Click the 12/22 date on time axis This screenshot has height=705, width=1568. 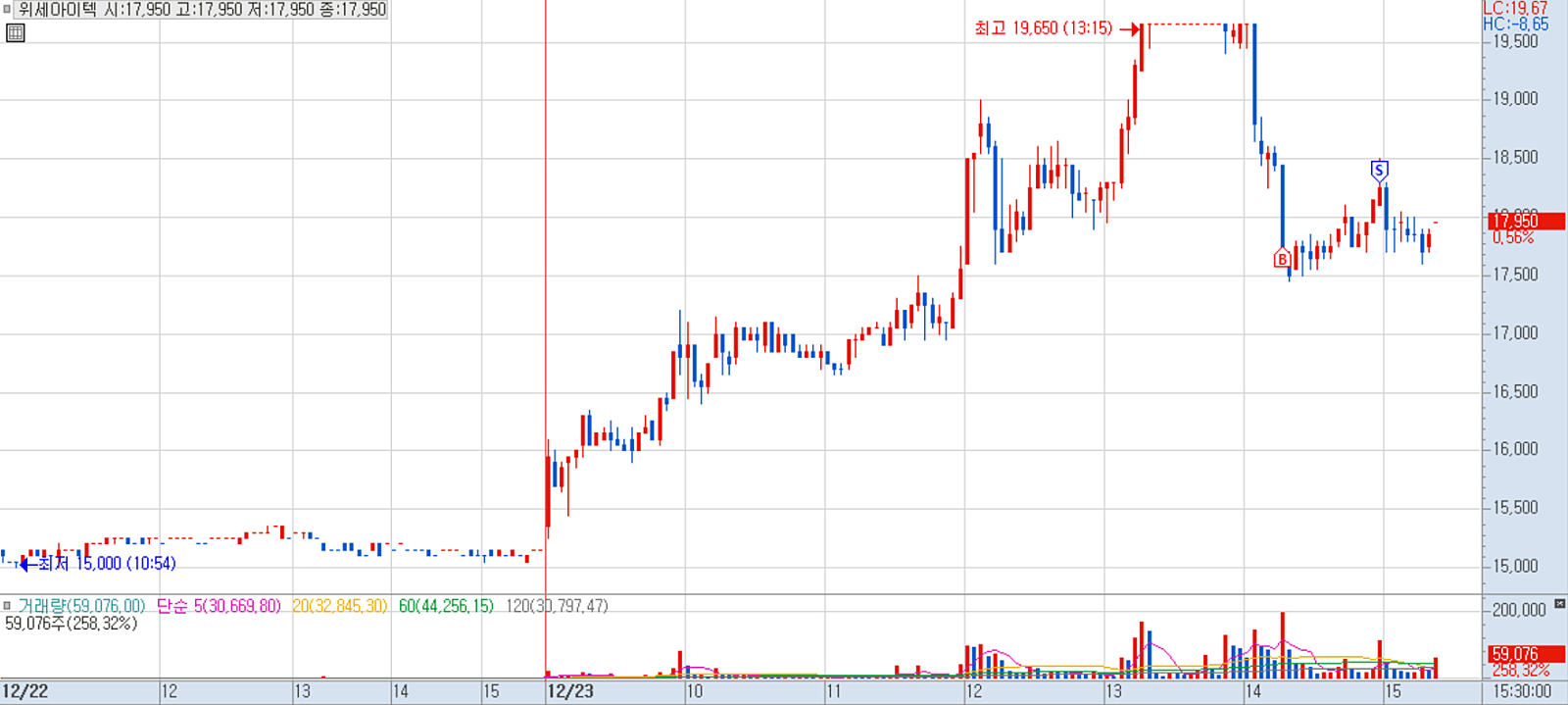point(24,691)
